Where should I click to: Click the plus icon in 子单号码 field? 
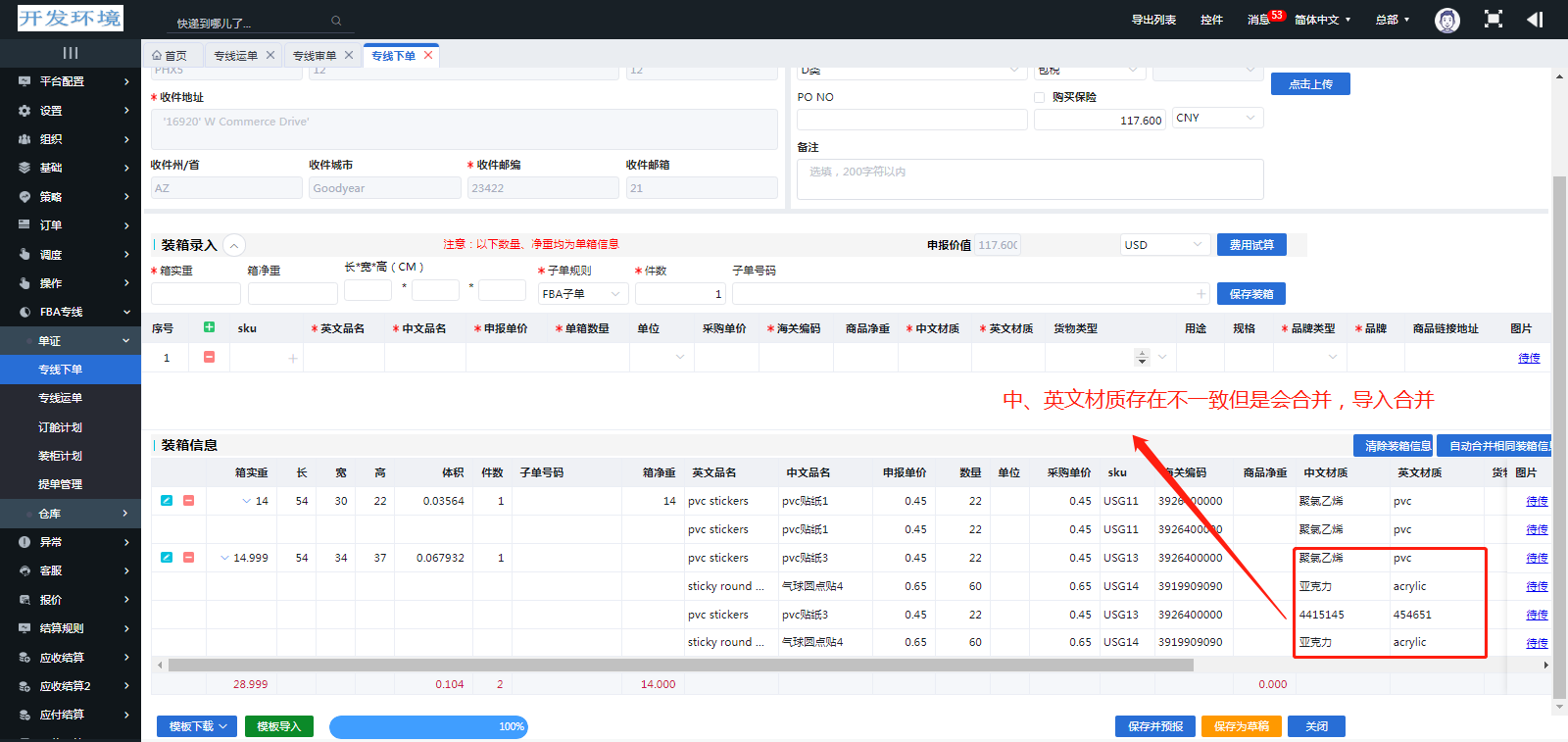point(1200,294)
